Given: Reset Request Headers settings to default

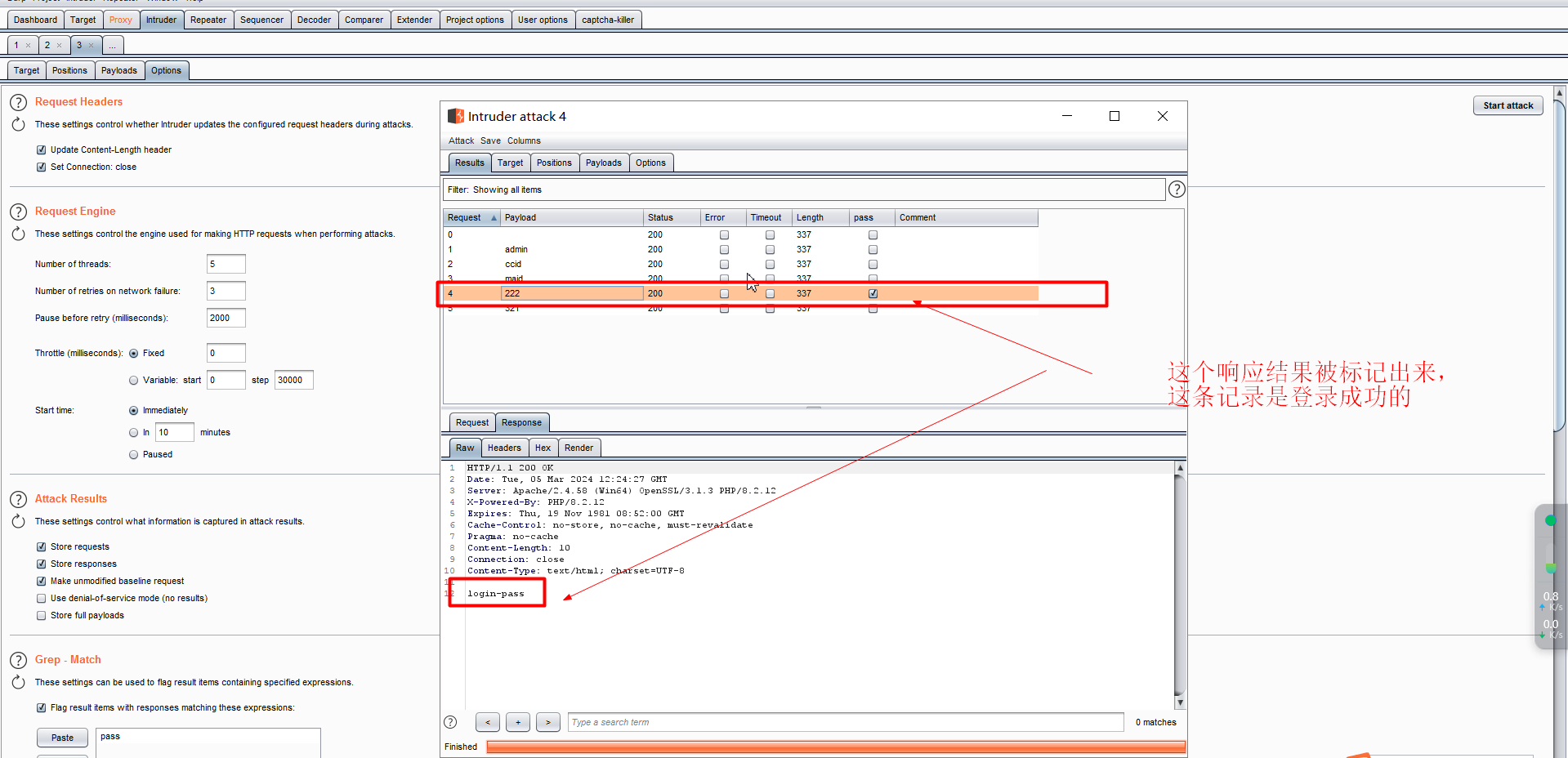Looking at the screenshot, I should [18, 125].
